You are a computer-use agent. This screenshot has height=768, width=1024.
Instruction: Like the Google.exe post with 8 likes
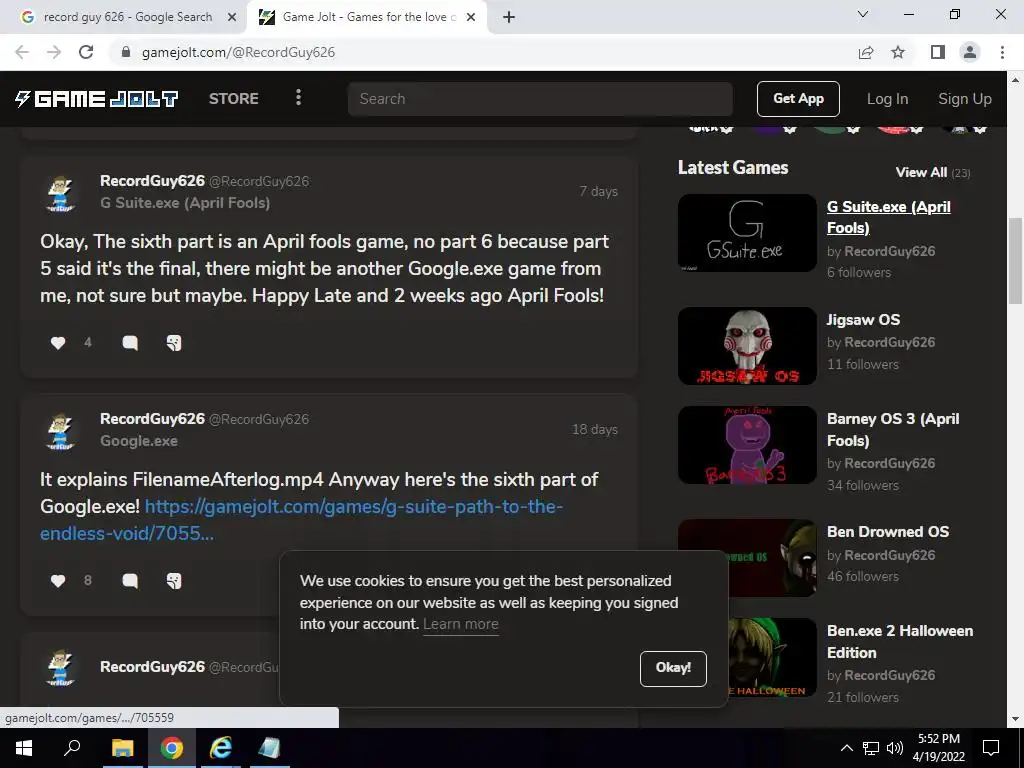tap(58, 581)
